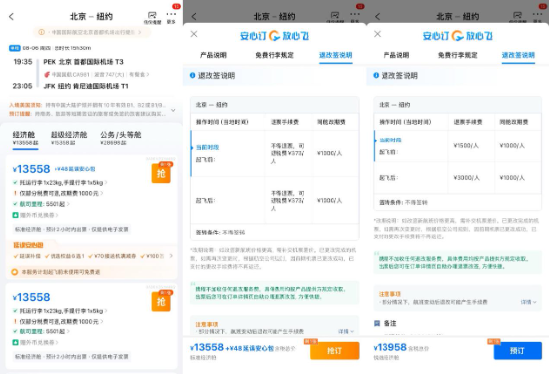This screenshot has height=375, width=550.
Task: Switch to the 免费行李规定 tab in the 抢订 popup
Action: coord(274,55)
